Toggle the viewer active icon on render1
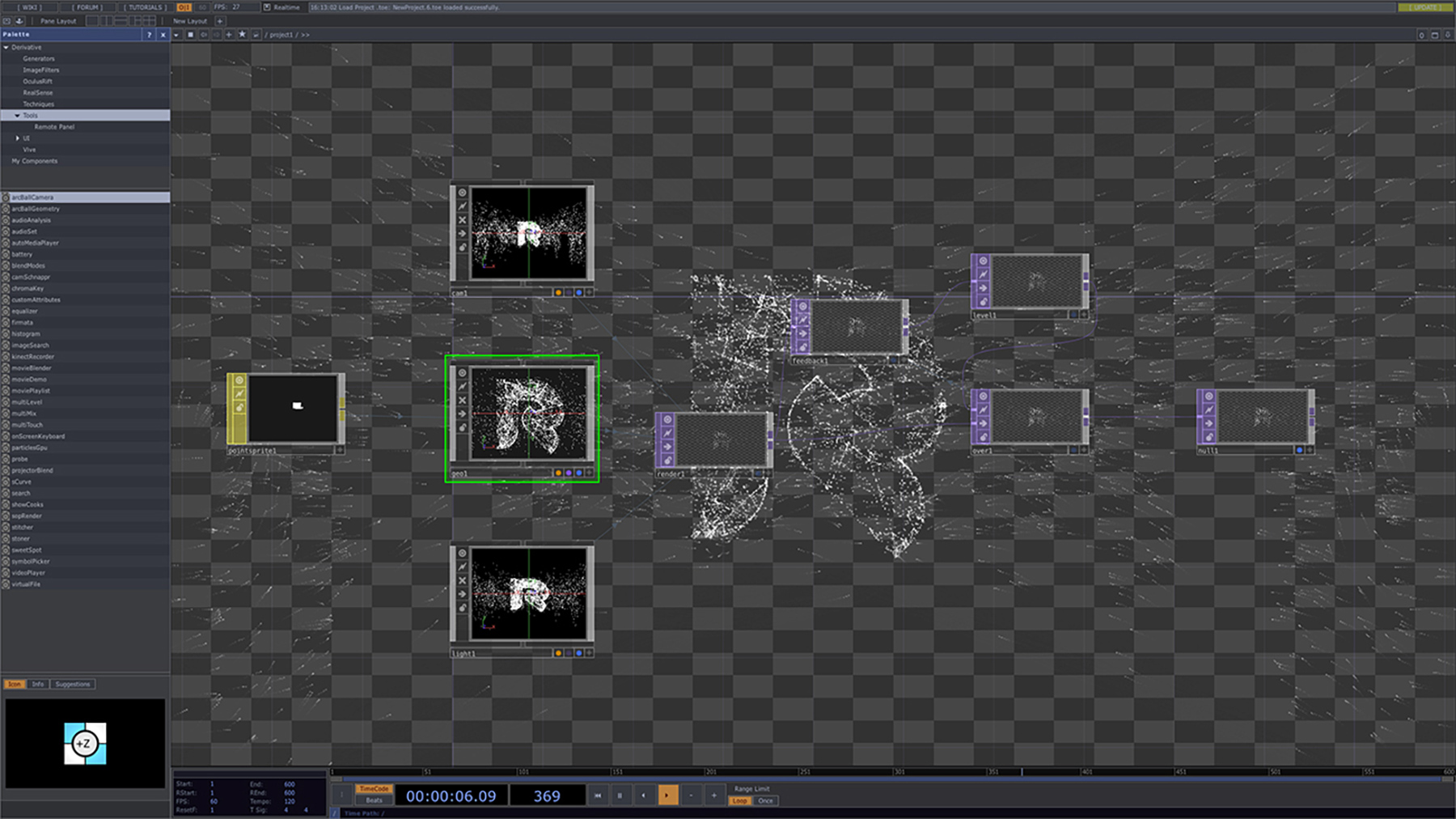The width and height of the screenshot is (1456, 819). [667, 420]
